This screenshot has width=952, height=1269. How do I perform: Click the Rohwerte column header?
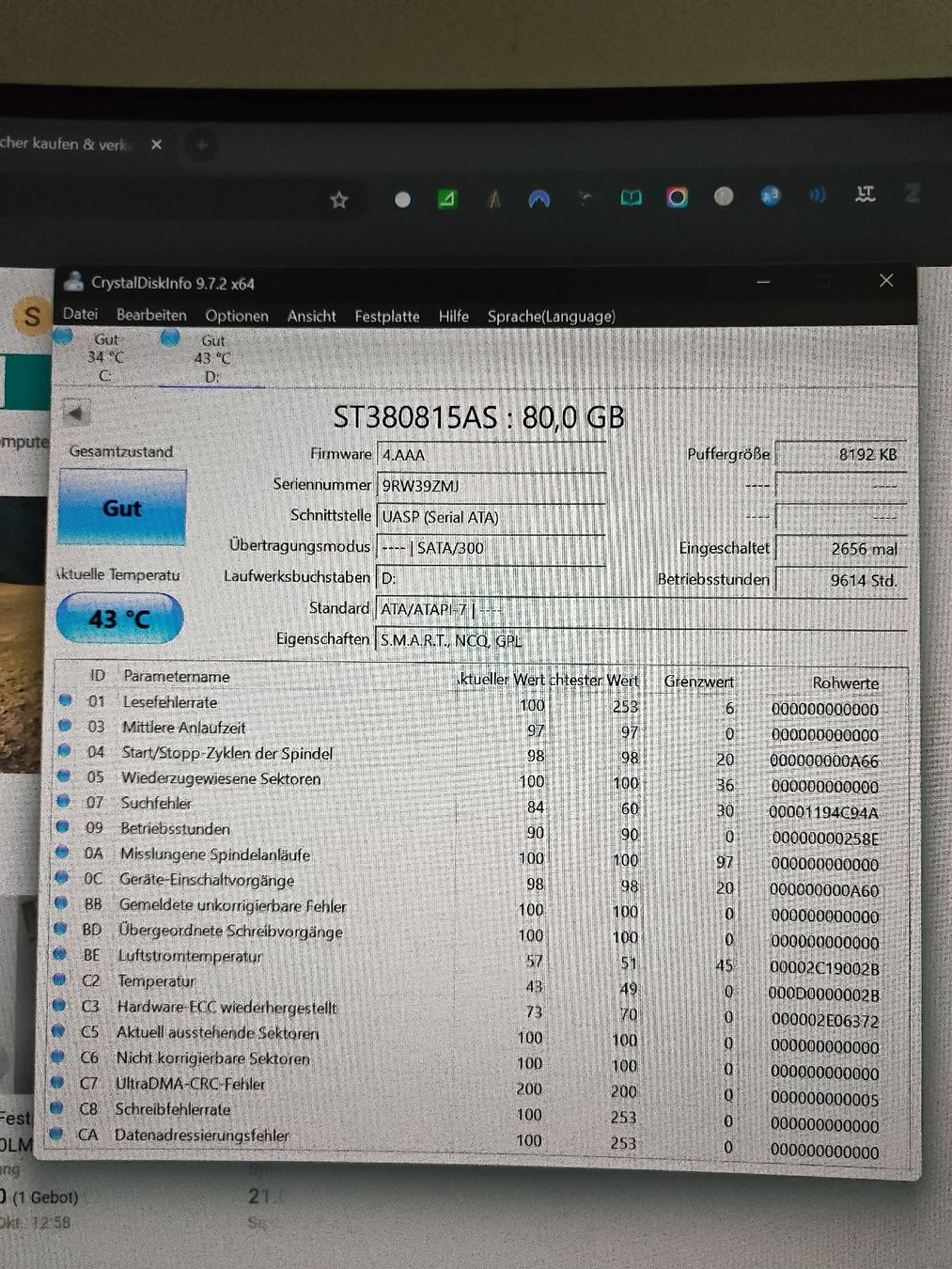coord(845,683)
